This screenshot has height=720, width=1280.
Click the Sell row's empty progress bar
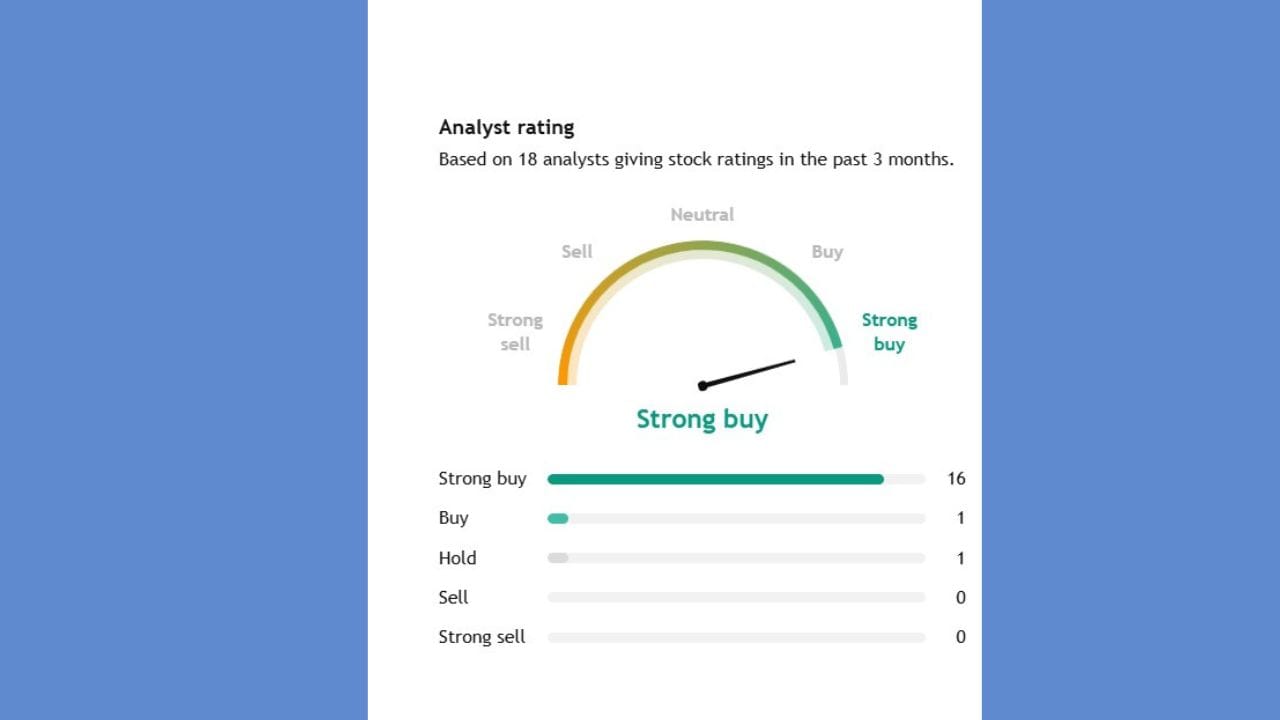point(736,597)
